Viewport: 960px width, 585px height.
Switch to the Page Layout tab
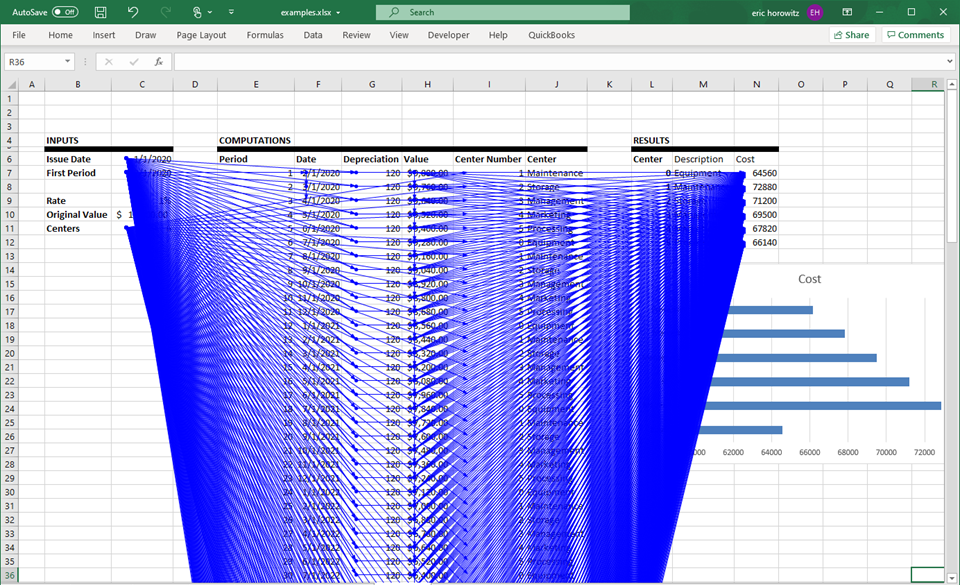coord(201,35)
